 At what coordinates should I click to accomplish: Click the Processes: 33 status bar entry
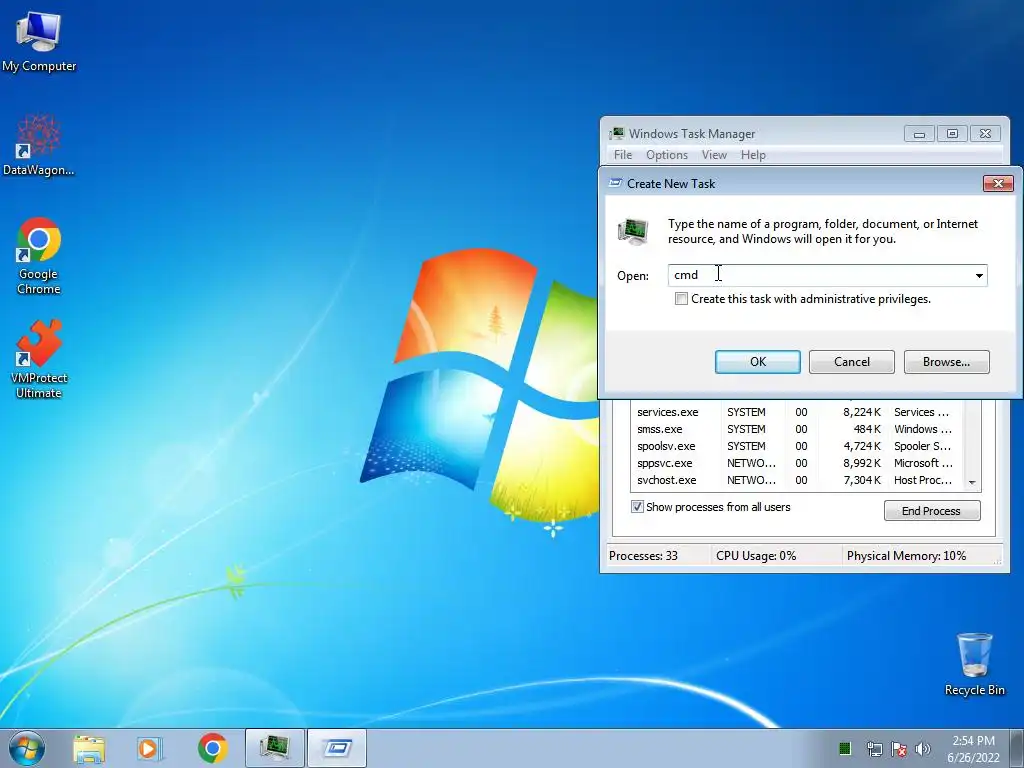pyautogui.click(x=643, y=556)
